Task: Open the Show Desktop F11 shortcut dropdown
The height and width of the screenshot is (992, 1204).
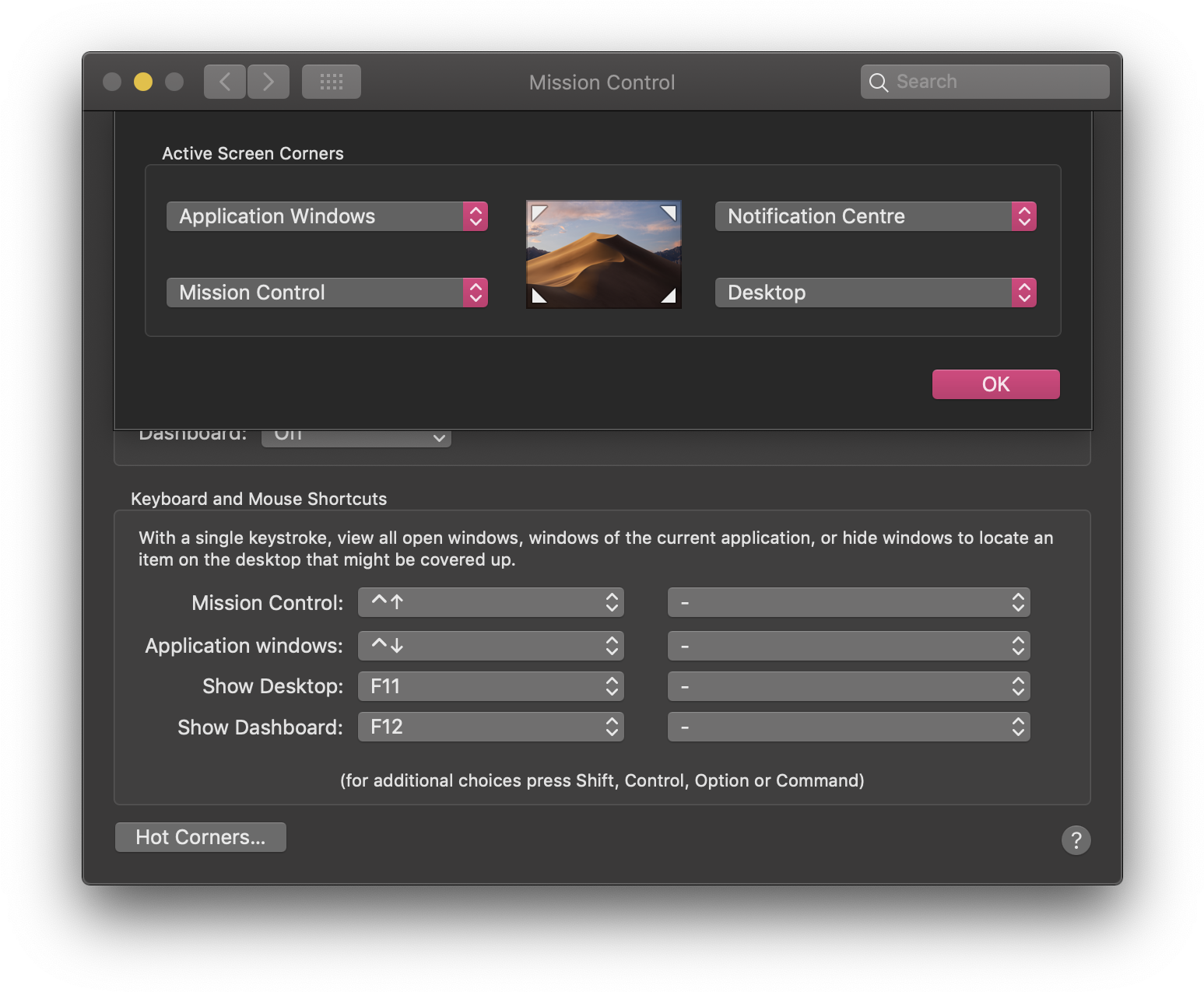Action: 490,686
